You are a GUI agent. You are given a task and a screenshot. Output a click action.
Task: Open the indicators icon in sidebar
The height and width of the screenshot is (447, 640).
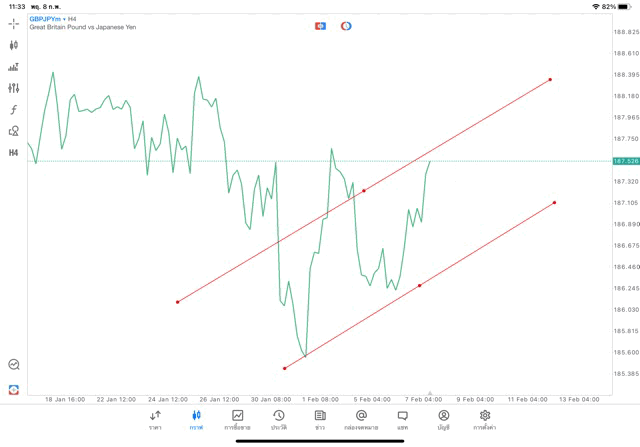point(14,67)
